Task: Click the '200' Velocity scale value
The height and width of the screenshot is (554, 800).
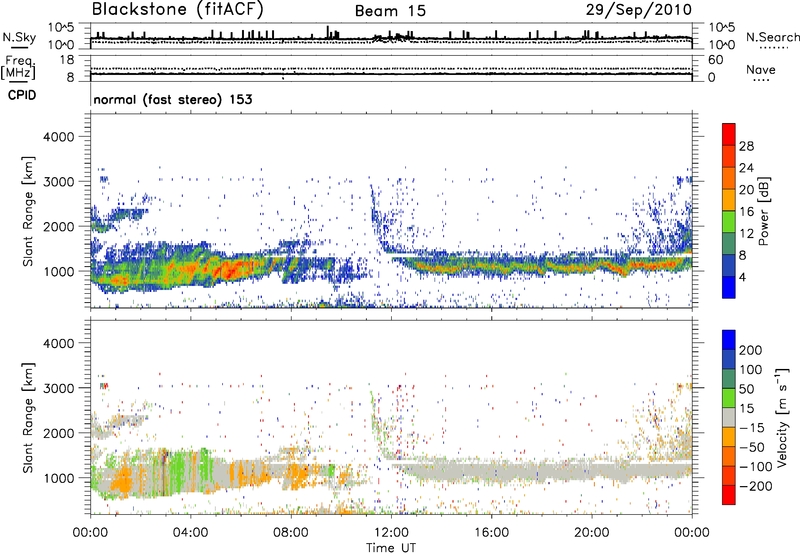Action: [x=751, y=350]
